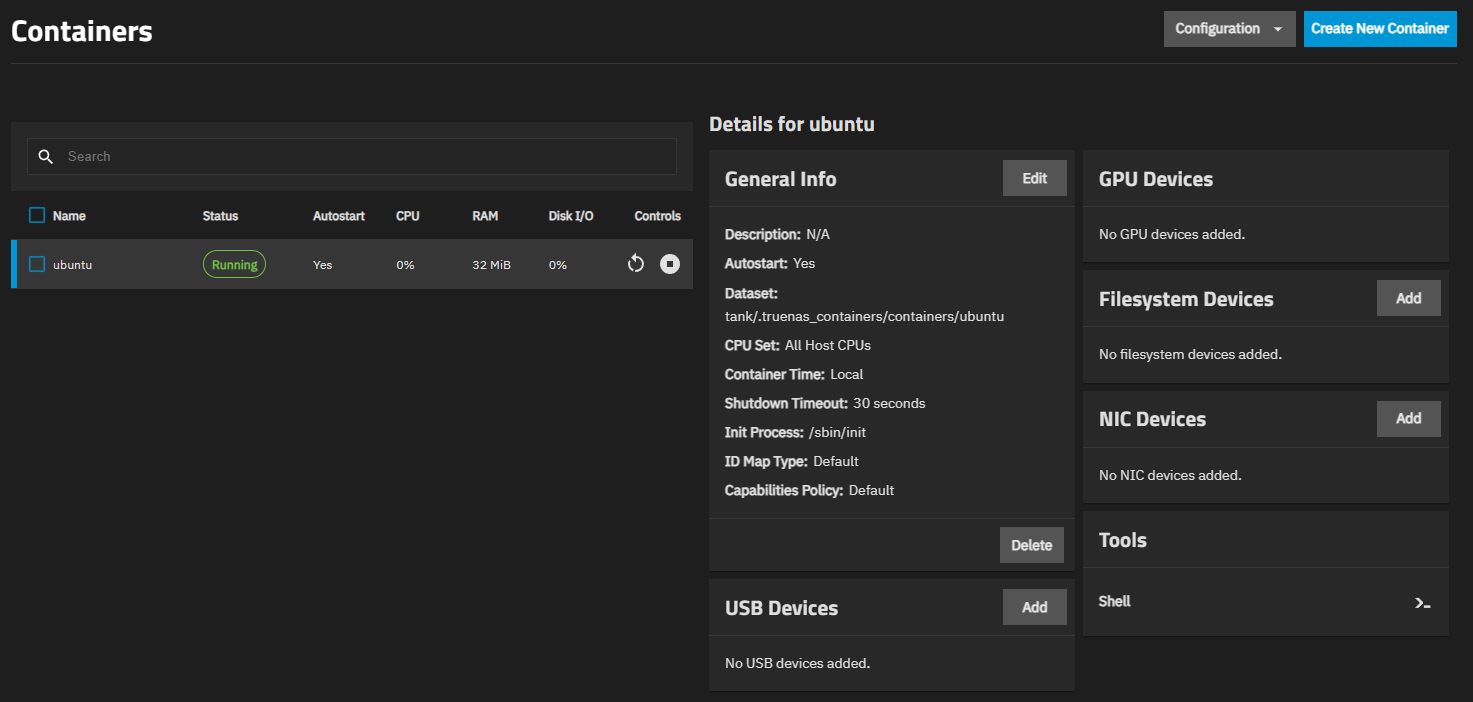Select the ubuntu container checkbox
The image size is (1473, 702).
pyautogui.click(x=37, y=264)
